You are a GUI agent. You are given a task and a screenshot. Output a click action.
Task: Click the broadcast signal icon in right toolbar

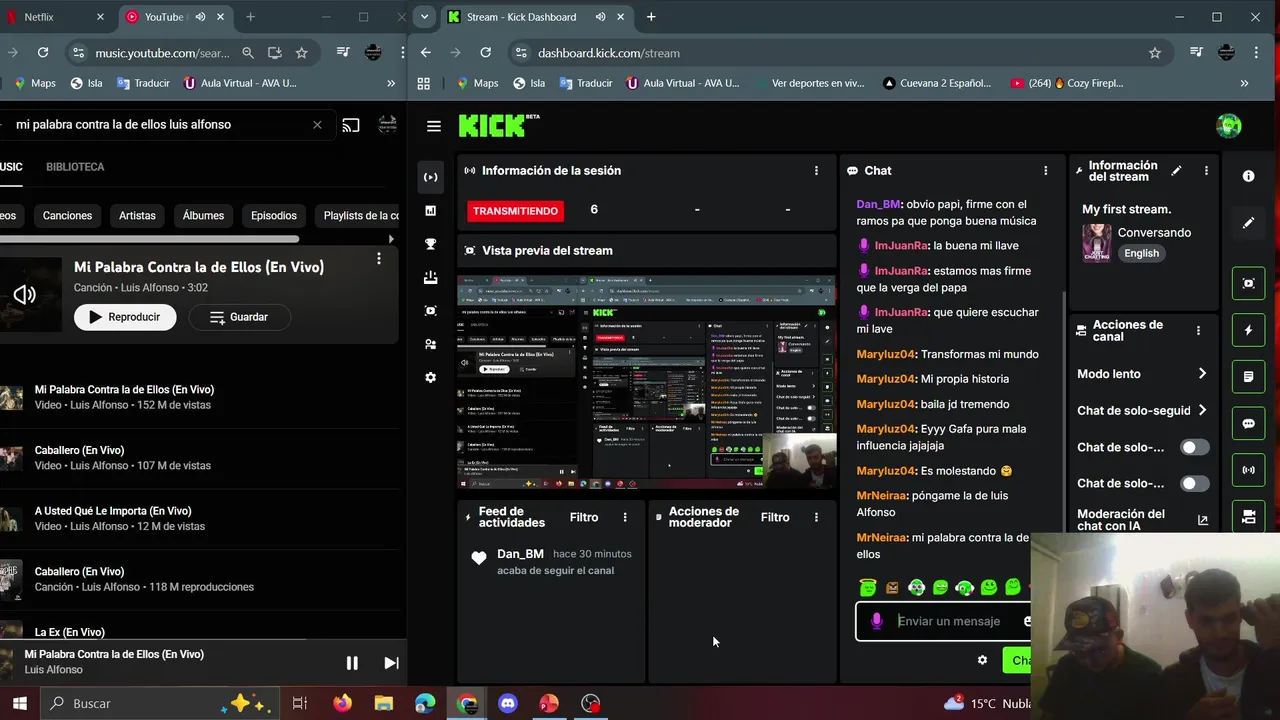point(1248,470)
